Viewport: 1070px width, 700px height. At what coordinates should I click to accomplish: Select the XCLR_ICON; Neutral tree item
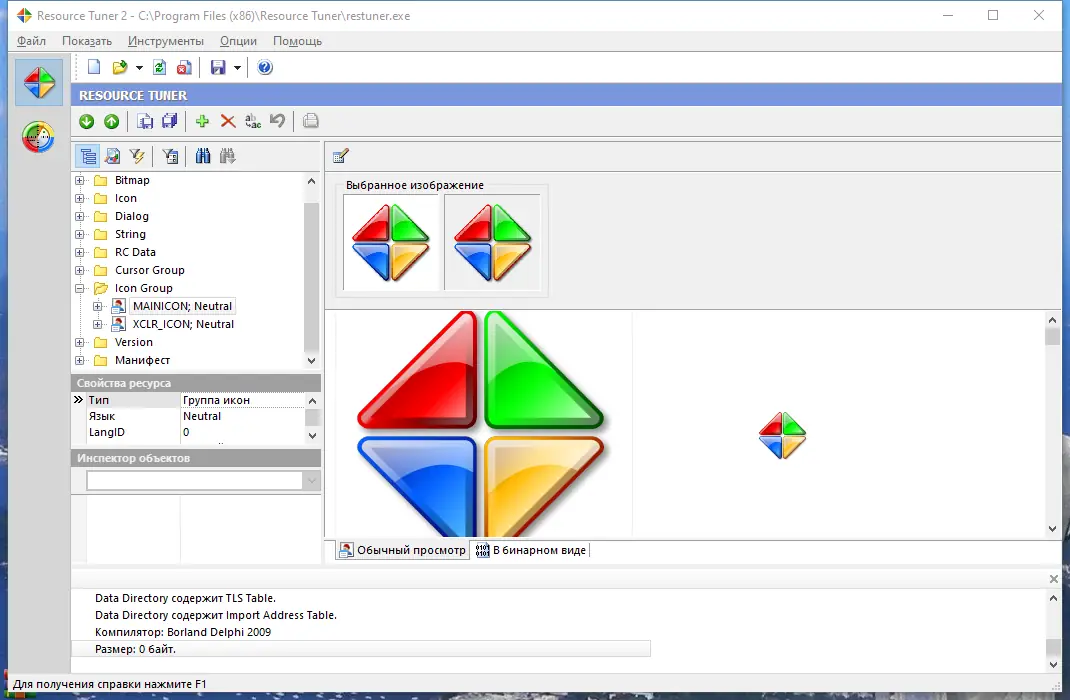point(183,324)
